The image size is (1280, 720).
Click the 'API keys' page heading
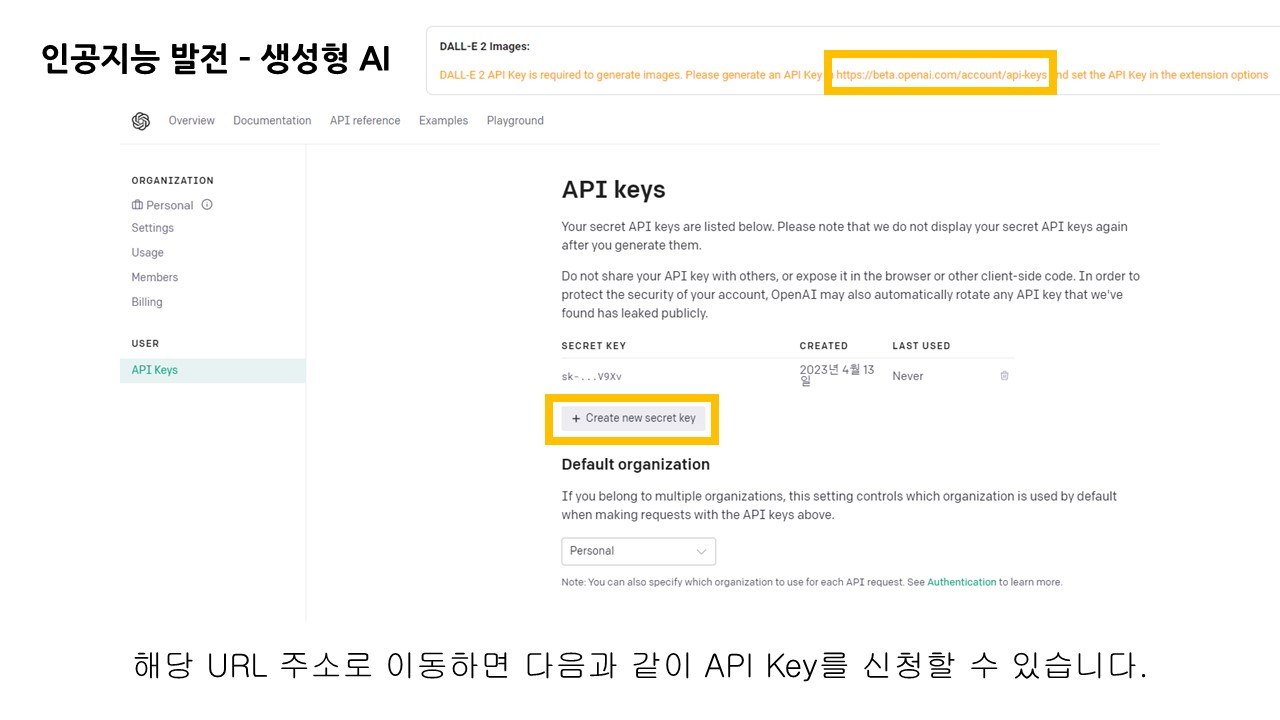tap(614, 190)
